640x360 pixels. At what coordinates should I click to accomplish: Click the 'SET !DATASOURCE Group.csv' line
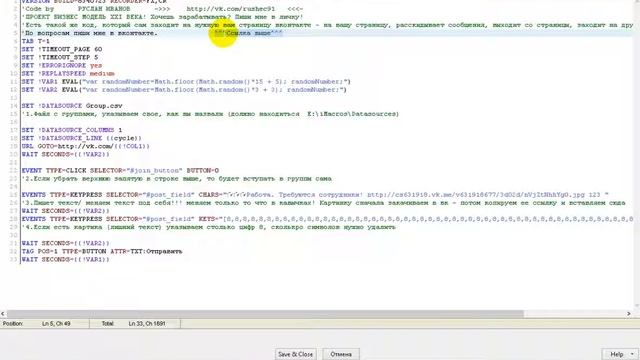click(x=72, y=106)
